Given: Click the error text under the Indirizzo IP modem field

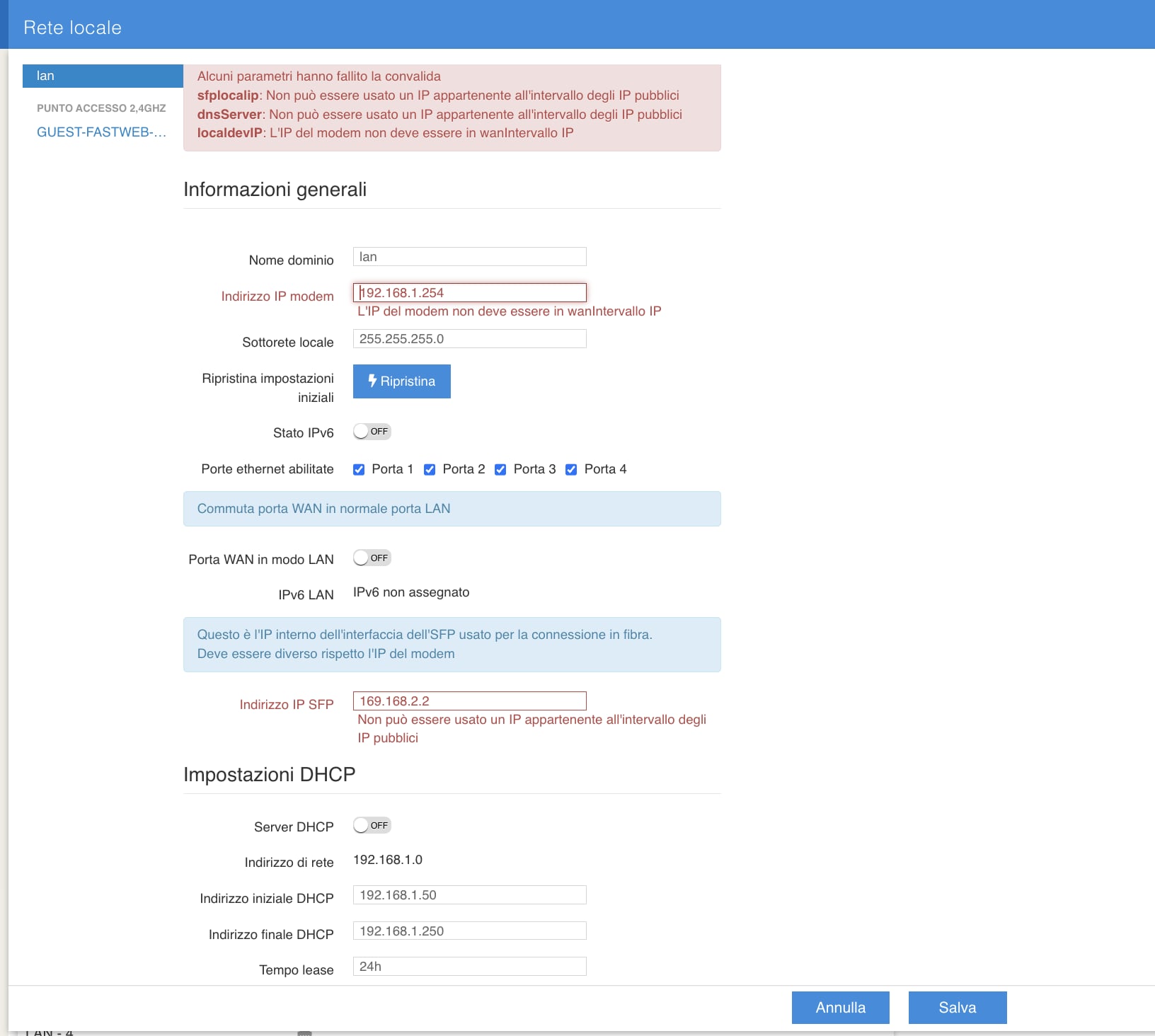Looking at the screenshot, I should click(x=510, y=311).
